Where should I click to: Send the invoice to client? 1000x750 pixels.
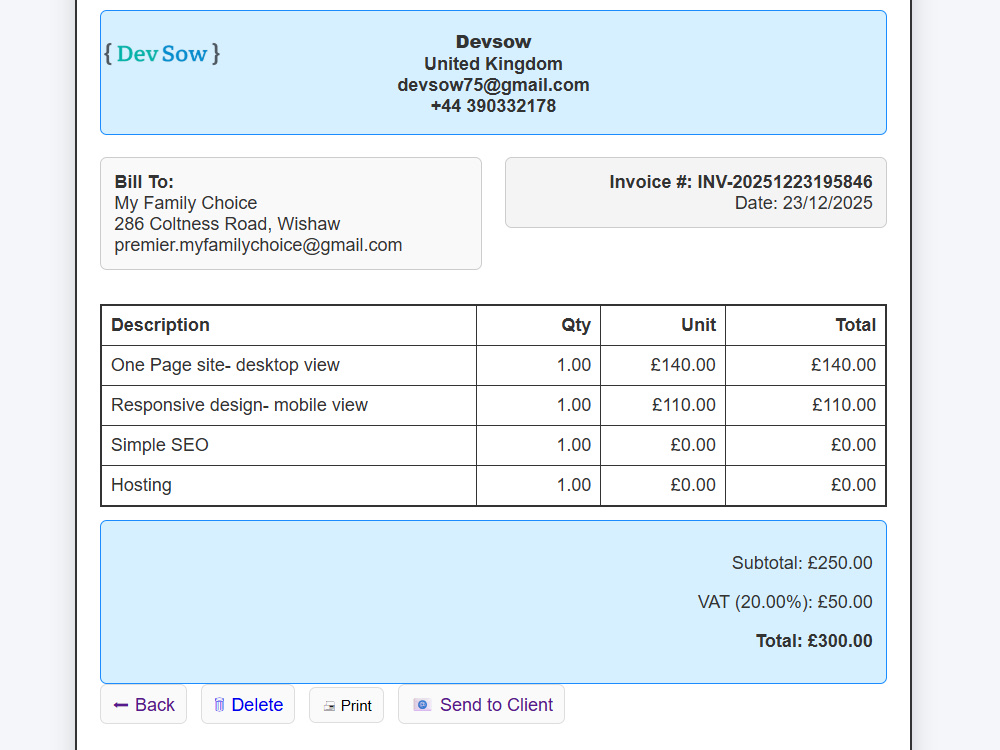coord(482,705)
